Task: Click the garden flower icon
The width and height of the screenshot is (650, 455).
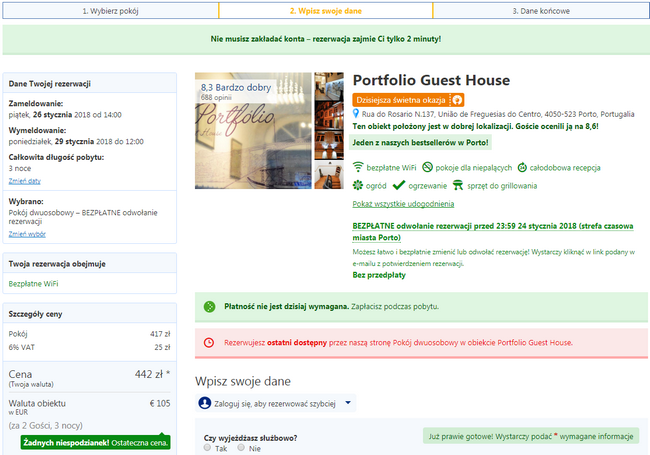Action: (x=357, y=185)
